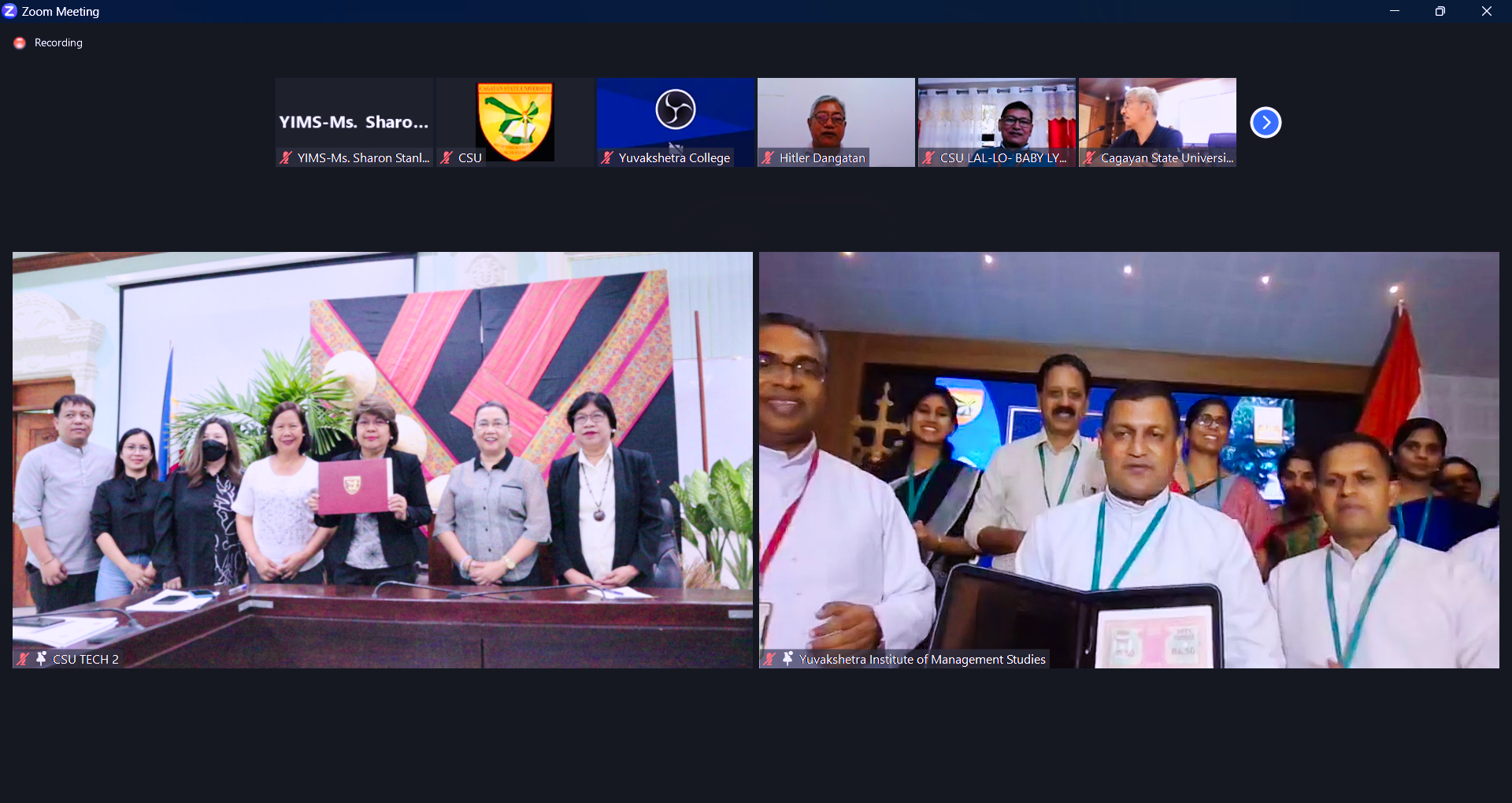This screenshot has height=803, width=1512.
Task: Restore down the Zoom Meeting window
Action: click(x=1440, y=11)
